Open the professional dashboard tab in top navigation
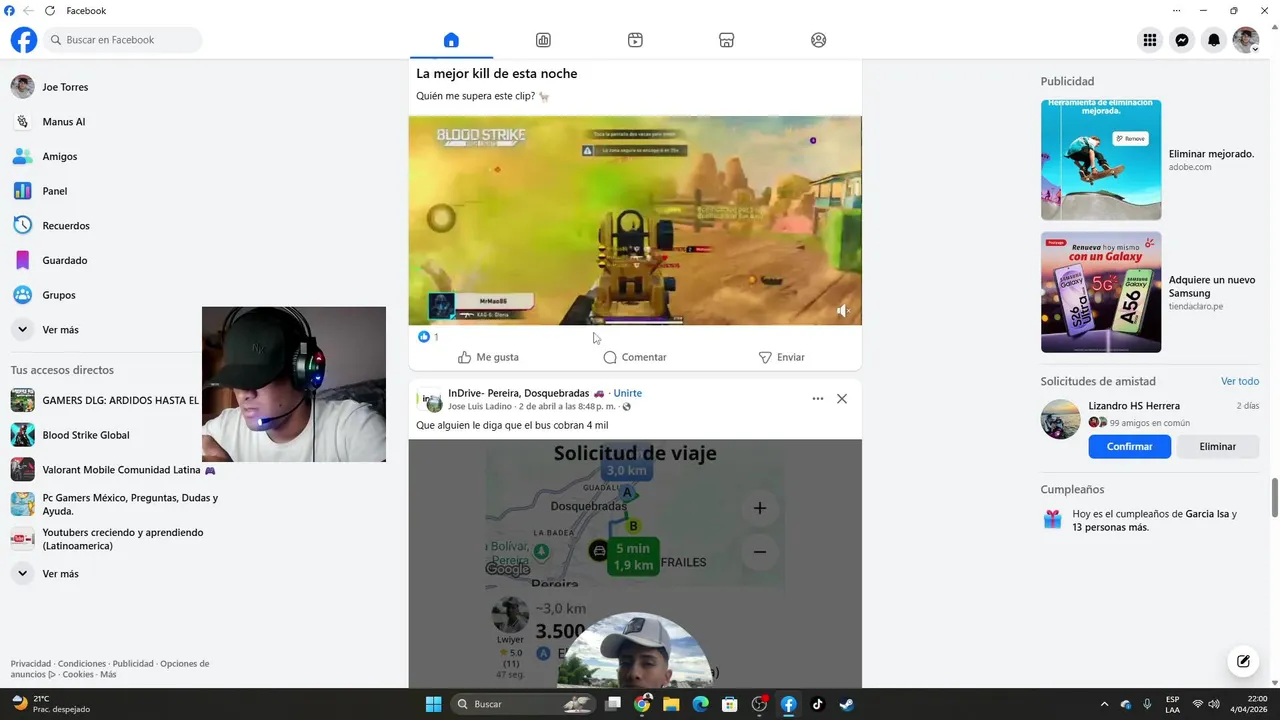 (x=543, y=40)
